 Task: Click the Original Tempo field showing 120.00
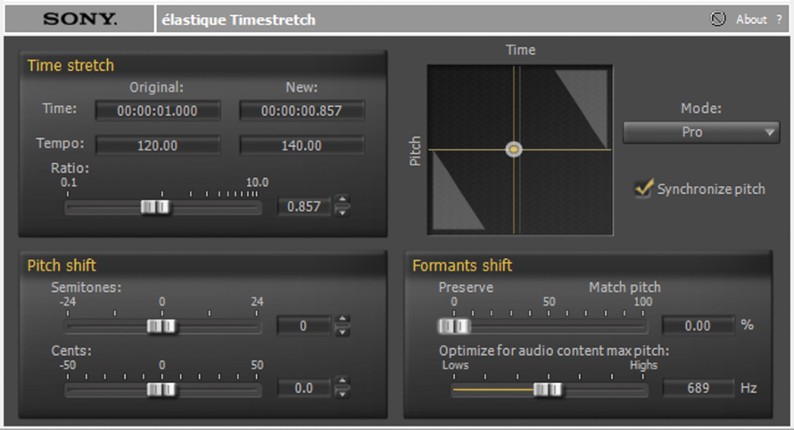click(x=157, y=146)
